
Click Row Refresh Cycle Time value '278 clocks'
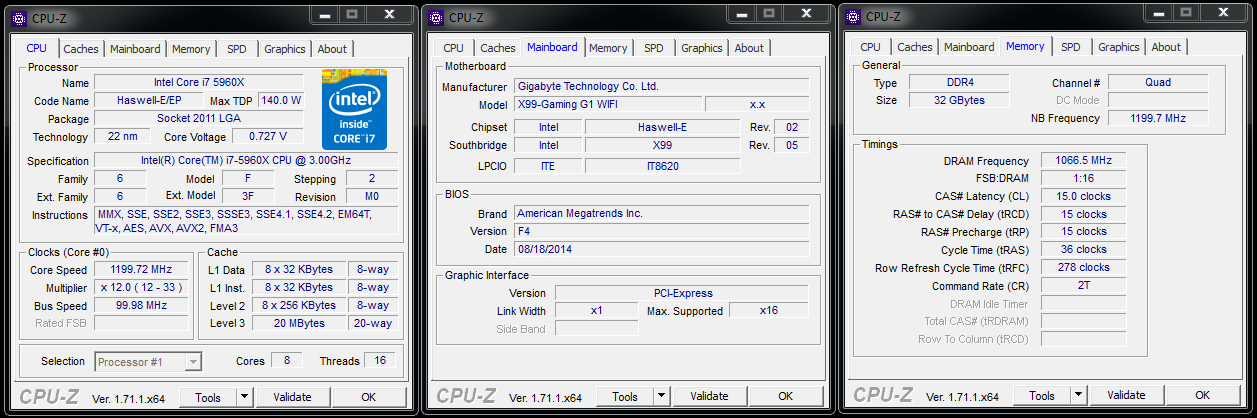coord(1084,268)
